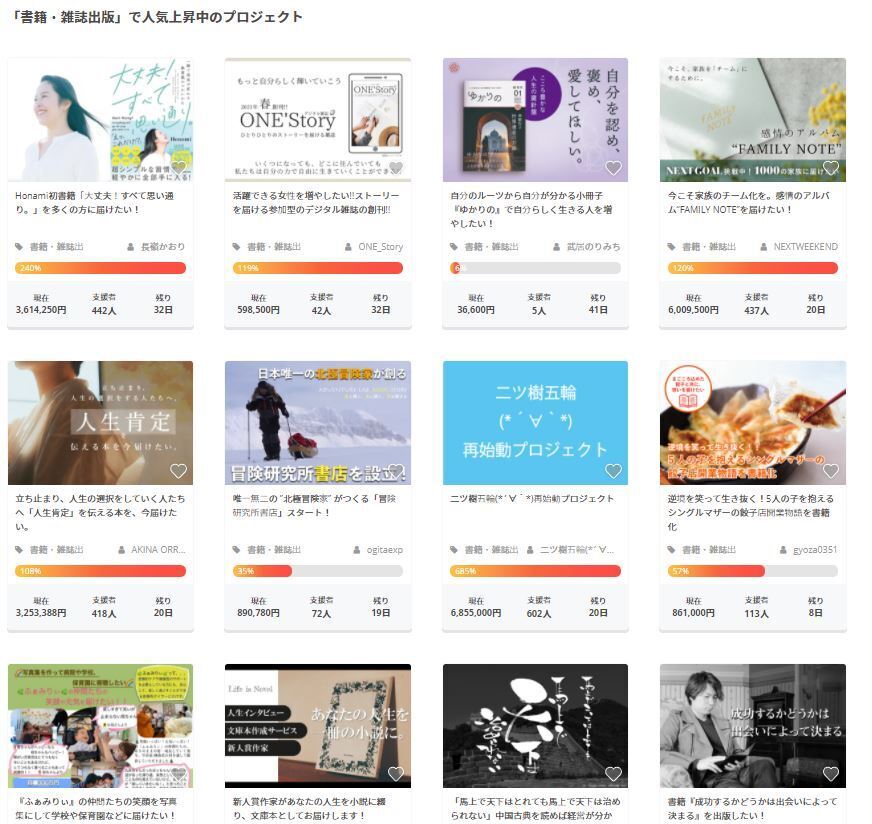This screenshot has height=824, width=872.
Task: Select 書籍・雑誌出 category tag on Honami card
Action: pyautogui.click(x=55, y=247)
